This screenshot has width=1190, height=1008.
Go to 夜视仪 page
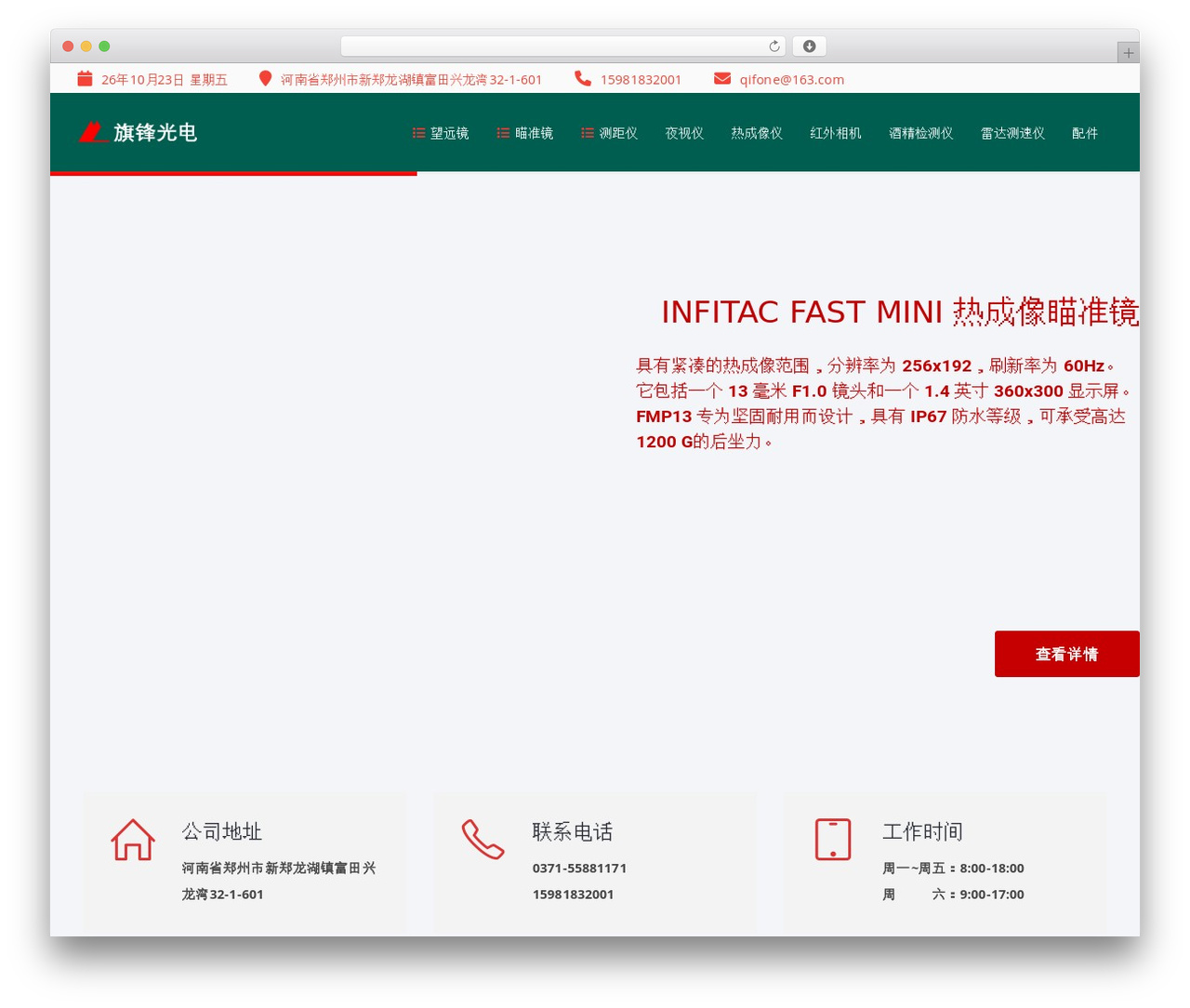(684, 133)
